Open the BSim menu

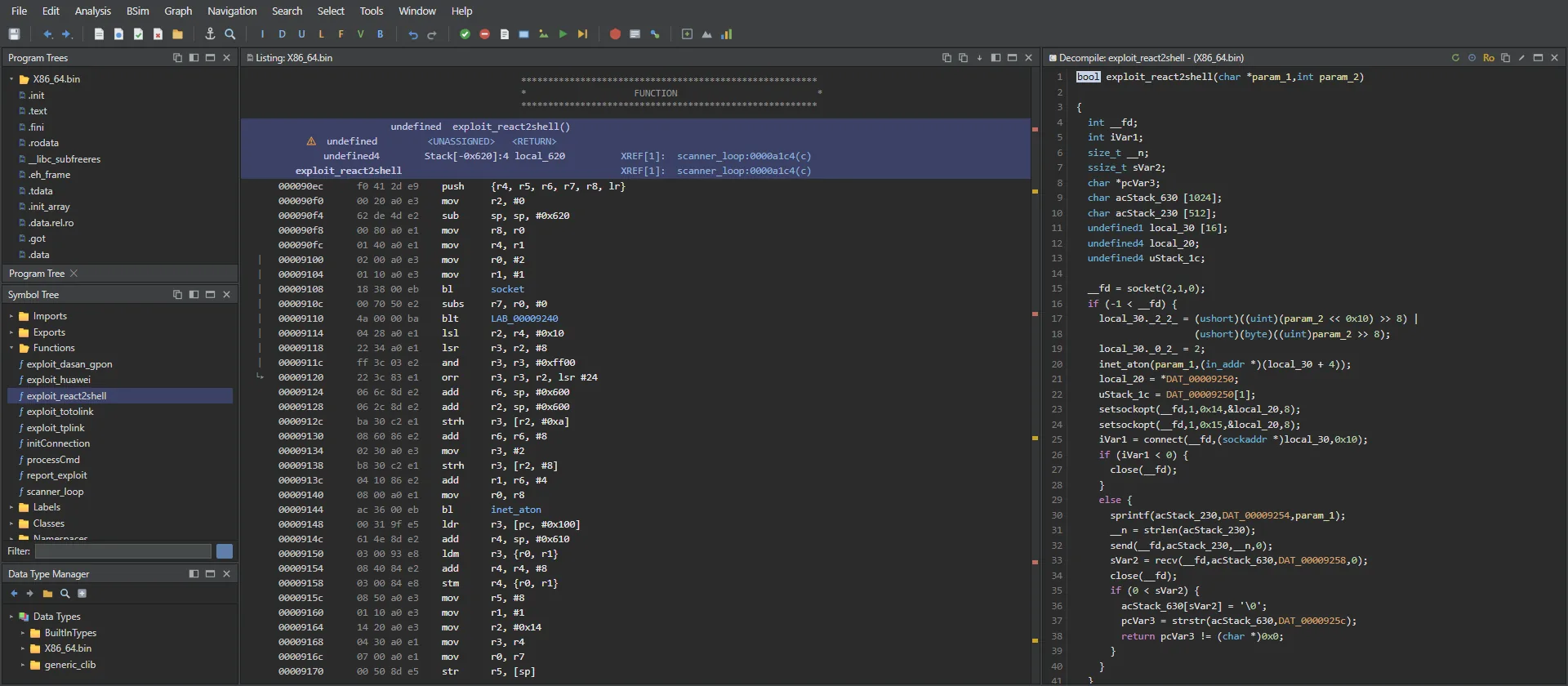tap(137, 11)
